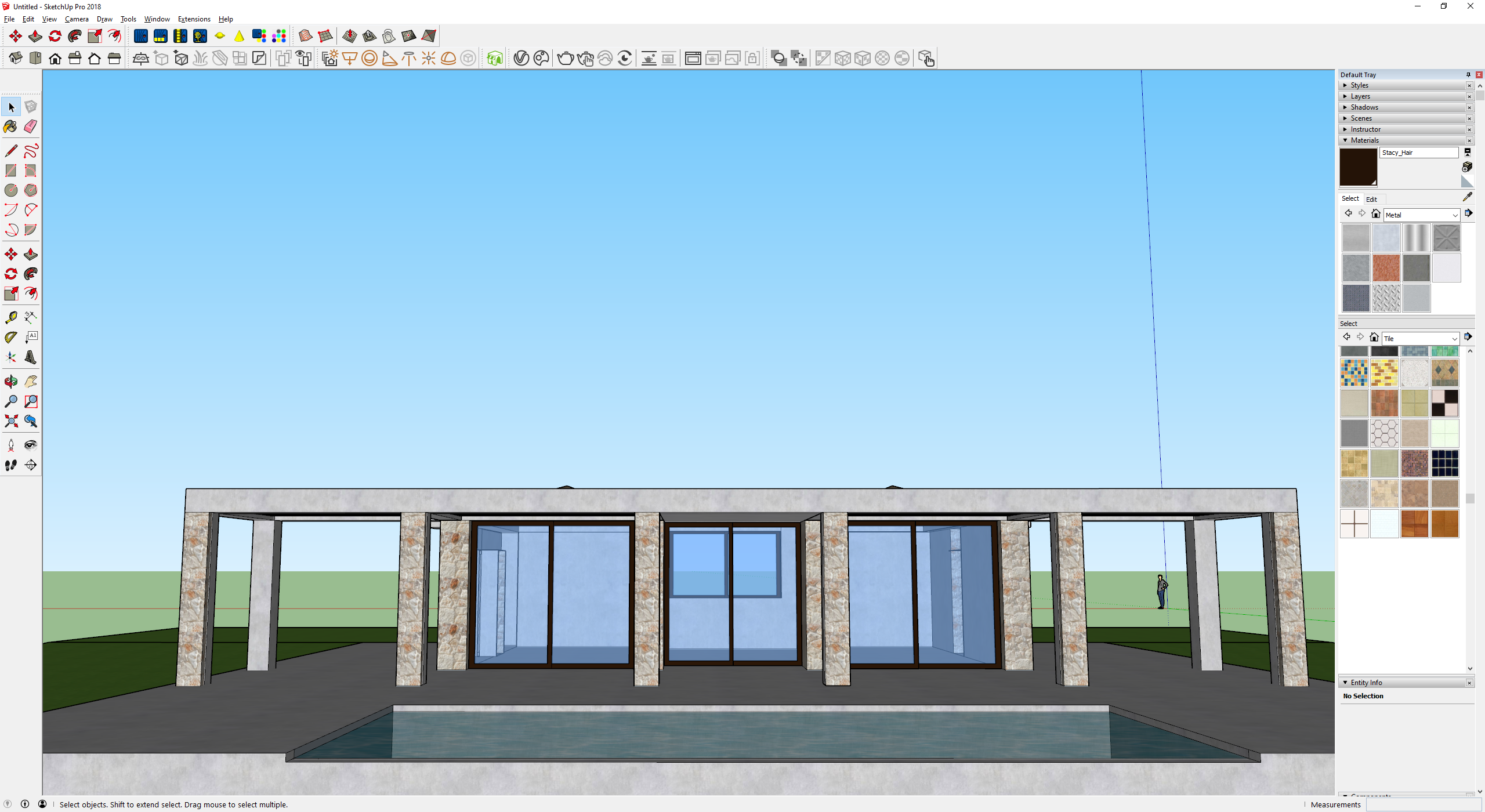Choose the Protractor tool
Image resolution: width=1485 pixels, height=812 pixels.
click(x=10, y=338)
